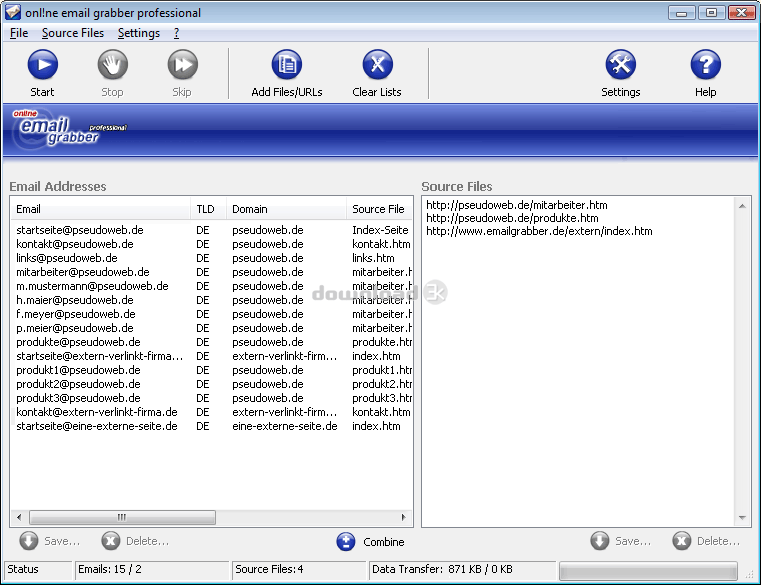Open the ? help menu
This screenshot has width=761, height=585.
pyautogui.click(x=176, y=33)
